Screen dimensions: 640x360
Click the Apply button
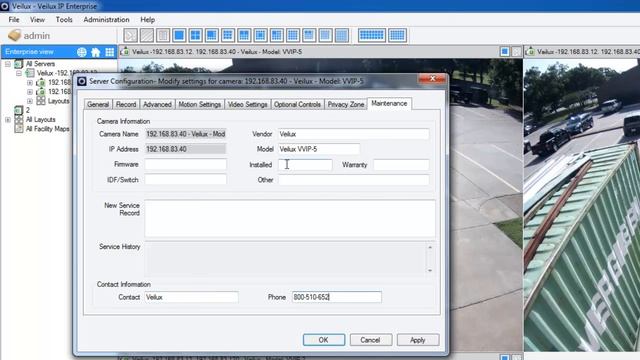[418, 340]
